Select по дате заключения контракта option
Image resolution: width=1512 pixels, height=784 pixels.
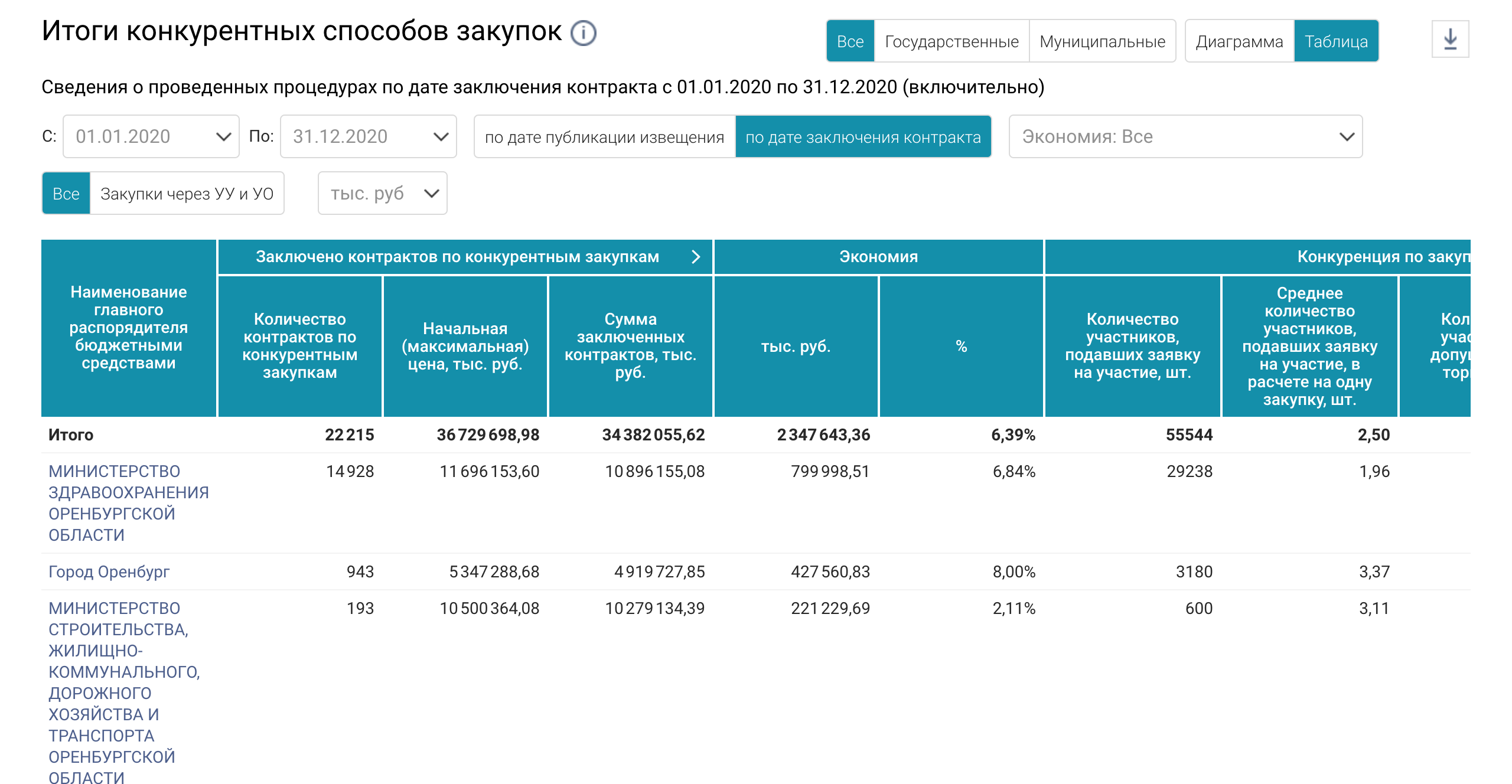(x=863, y=137)
